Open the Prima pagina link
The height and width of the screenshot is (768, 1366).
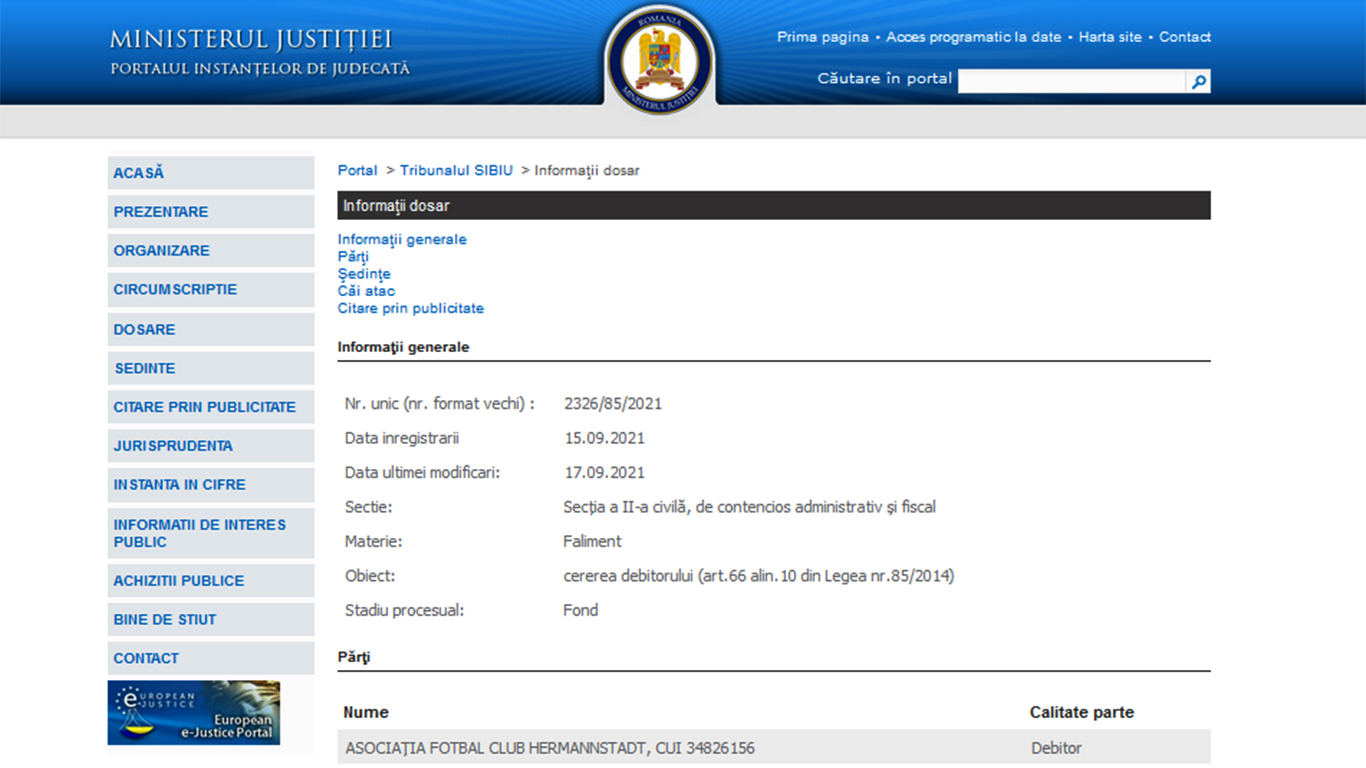pyautogui.click(x=823, y=37)
